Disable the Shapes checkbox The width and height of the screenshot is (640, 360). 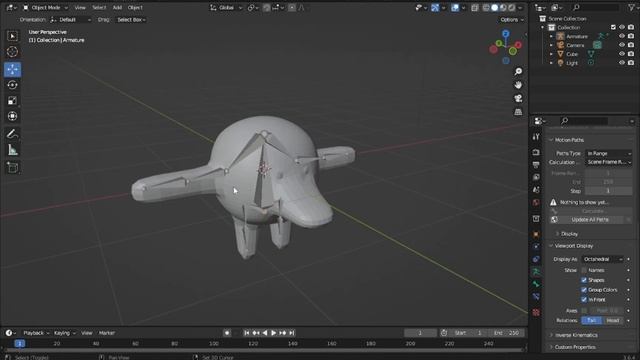[x=584, y=280]
